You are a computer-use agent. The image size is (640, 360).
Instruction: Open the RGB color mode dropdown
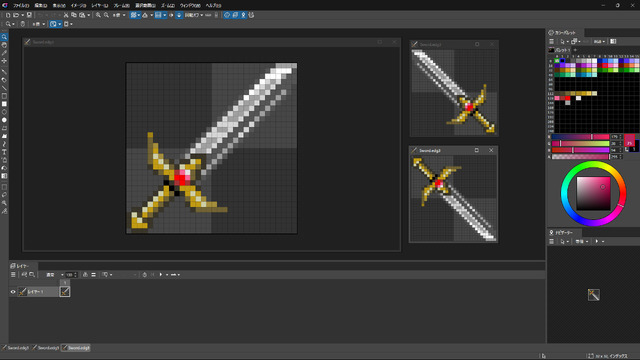pos(599,41)
